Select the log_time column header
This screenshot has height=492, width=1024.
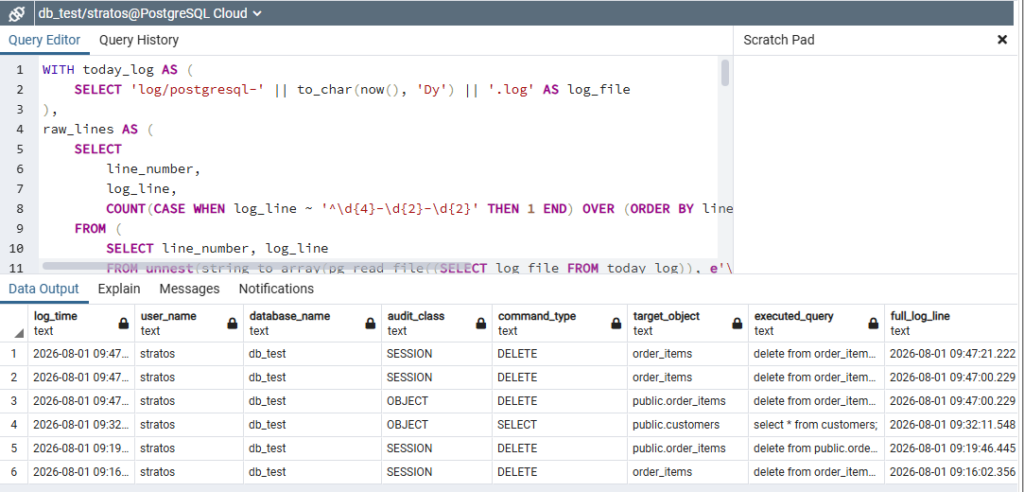[x=81, y=323]
